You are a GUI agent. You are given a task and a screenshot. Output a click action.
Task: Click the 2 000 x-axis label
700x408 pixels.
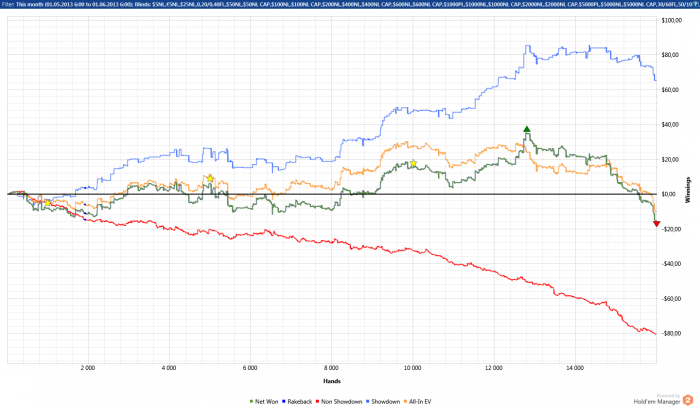[88, 368]
